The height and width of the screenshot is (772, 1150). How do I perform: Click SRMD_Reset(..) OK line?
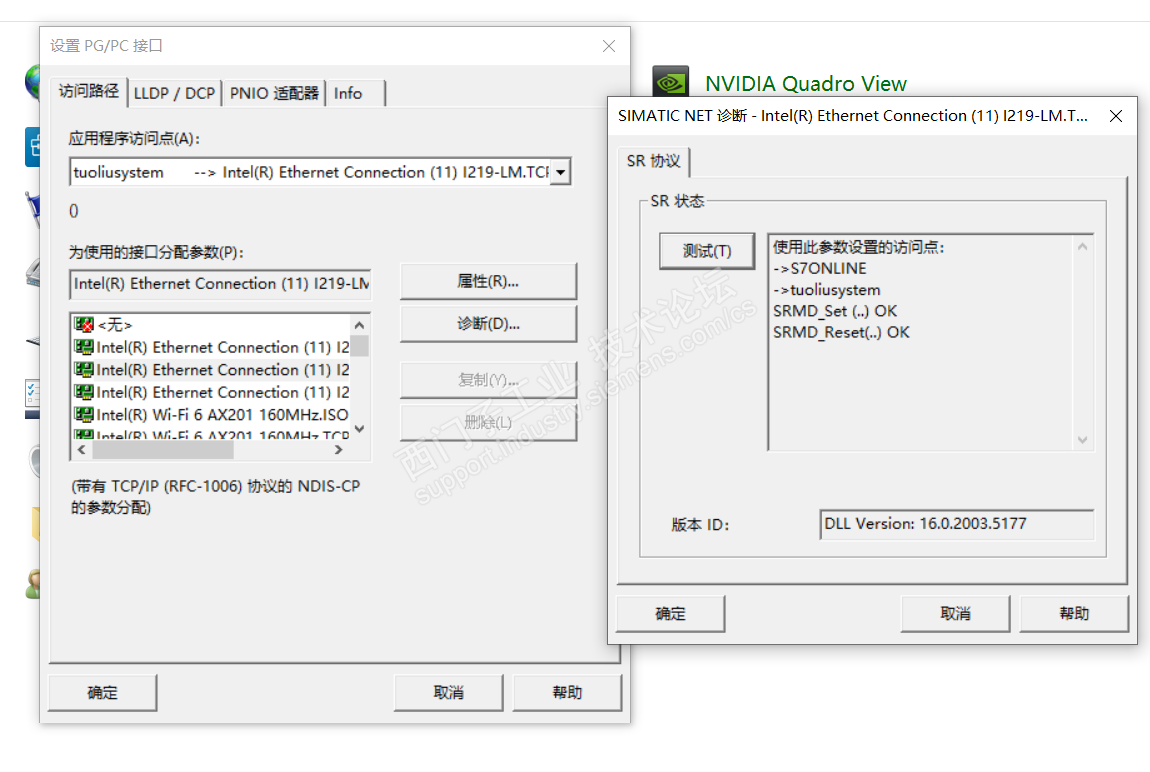point(841,332)
